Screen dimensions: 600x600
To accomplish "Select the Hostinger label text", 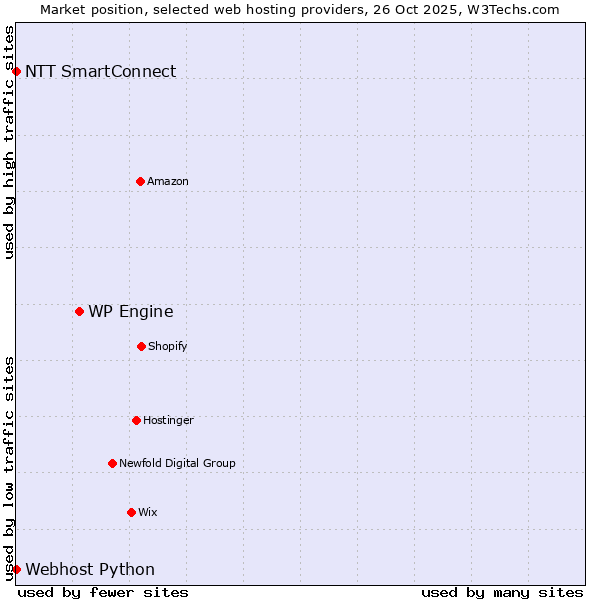I will [168, 420].
